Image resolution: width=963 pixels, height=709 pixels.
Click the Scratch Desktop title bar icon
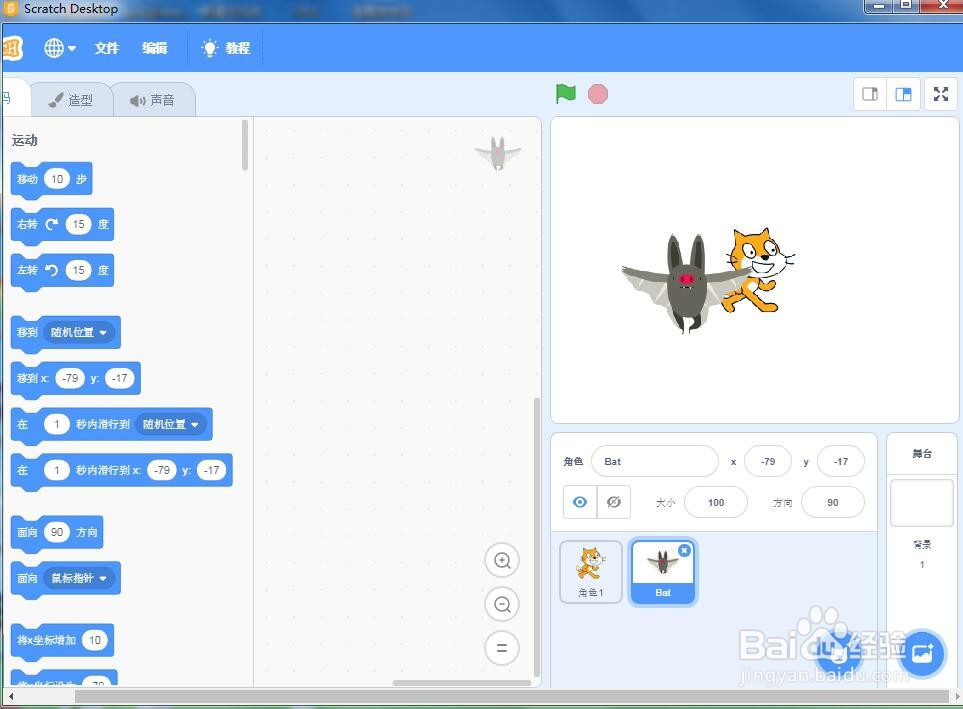[10, 9]
